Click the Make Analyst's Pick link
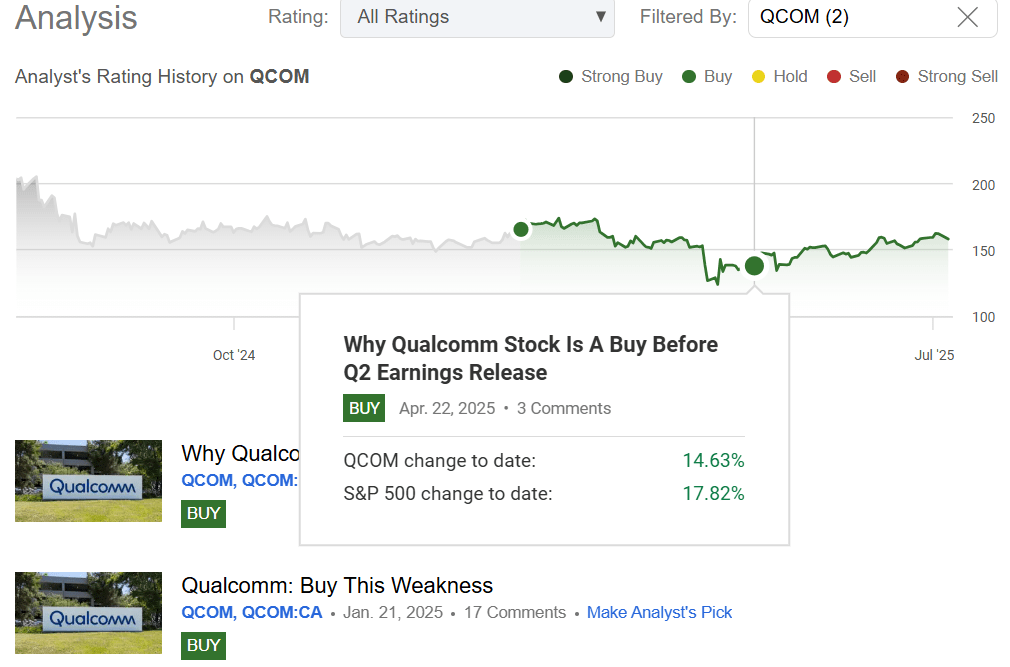Viewport: 1010px width, 667px height. (659, 612)
